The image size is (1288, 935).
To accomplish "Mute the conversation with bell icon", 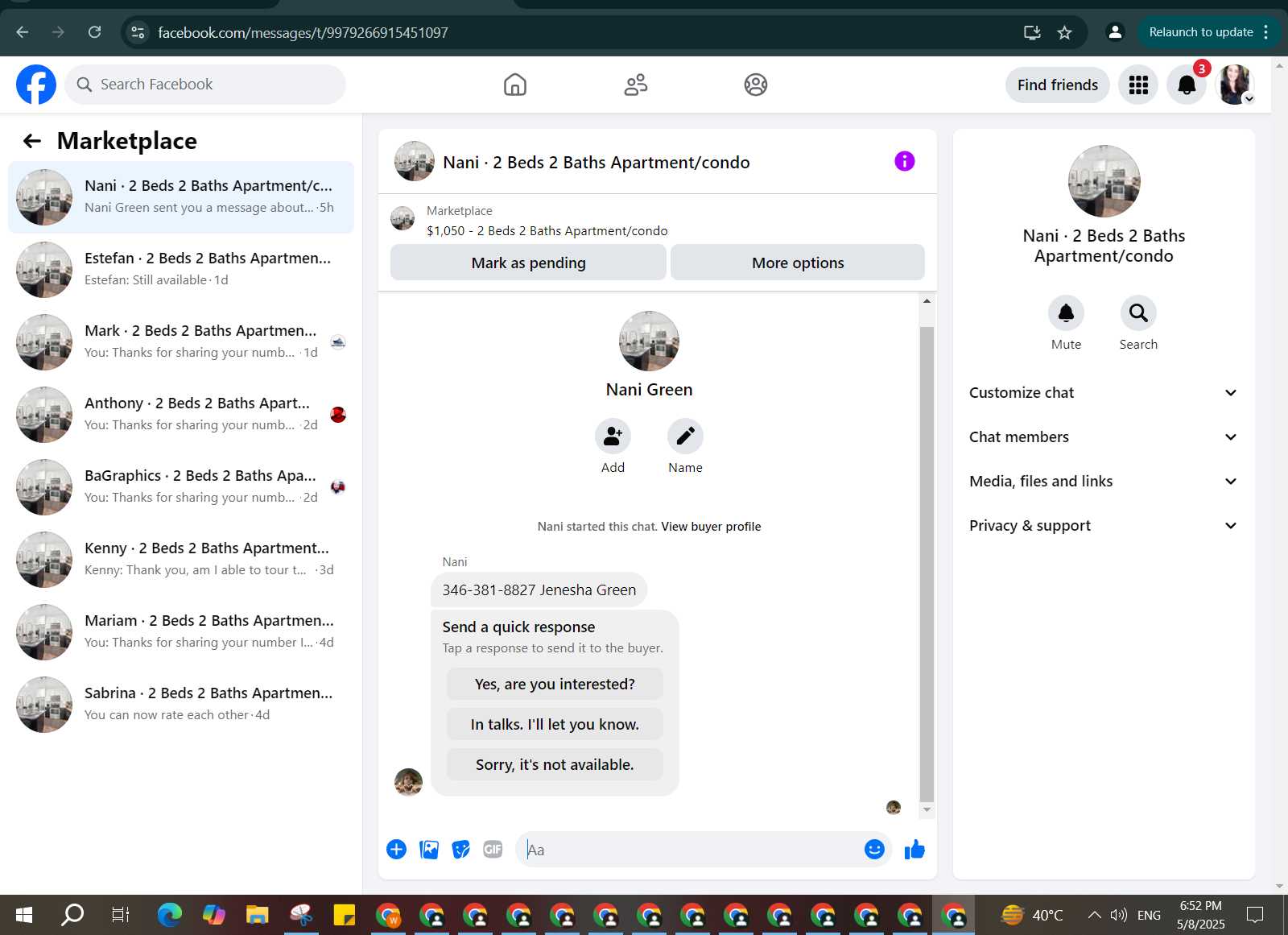I will point(1066,312).
